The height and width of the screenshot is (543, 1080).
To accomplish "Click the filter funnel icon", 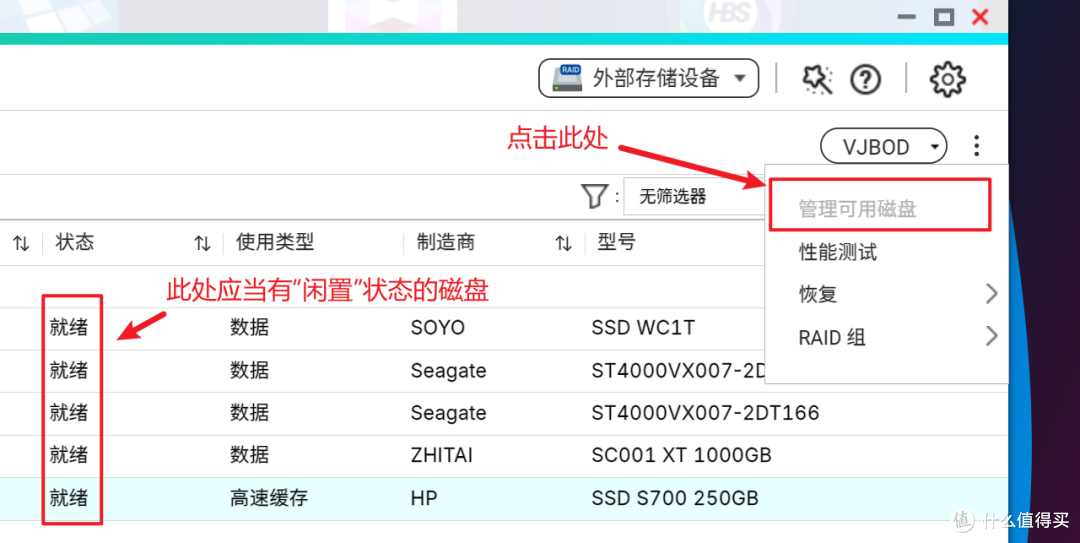I will point(593,196).
